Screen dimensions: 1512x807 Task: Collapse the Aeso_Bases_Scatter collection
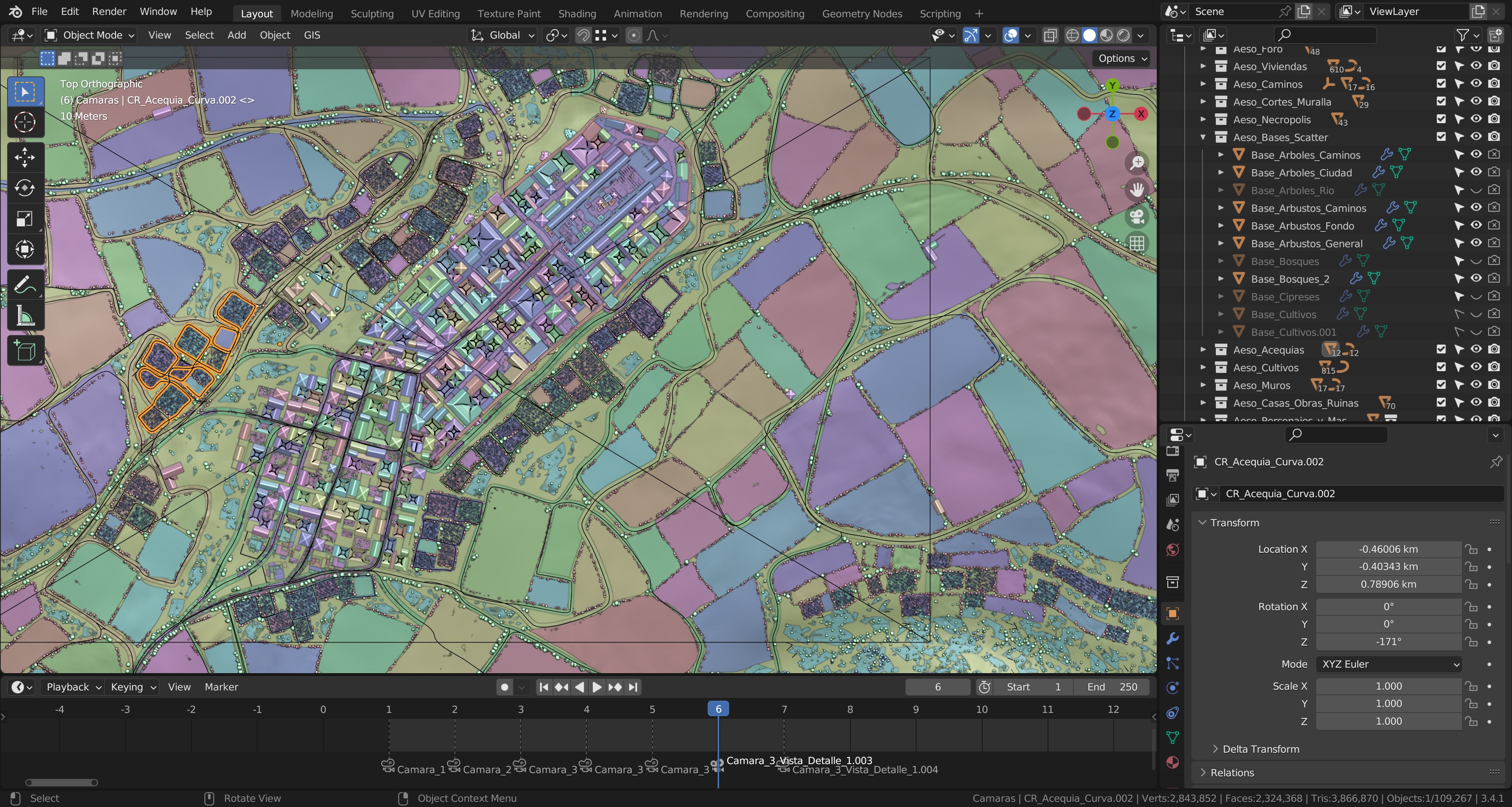[1203, 137]
